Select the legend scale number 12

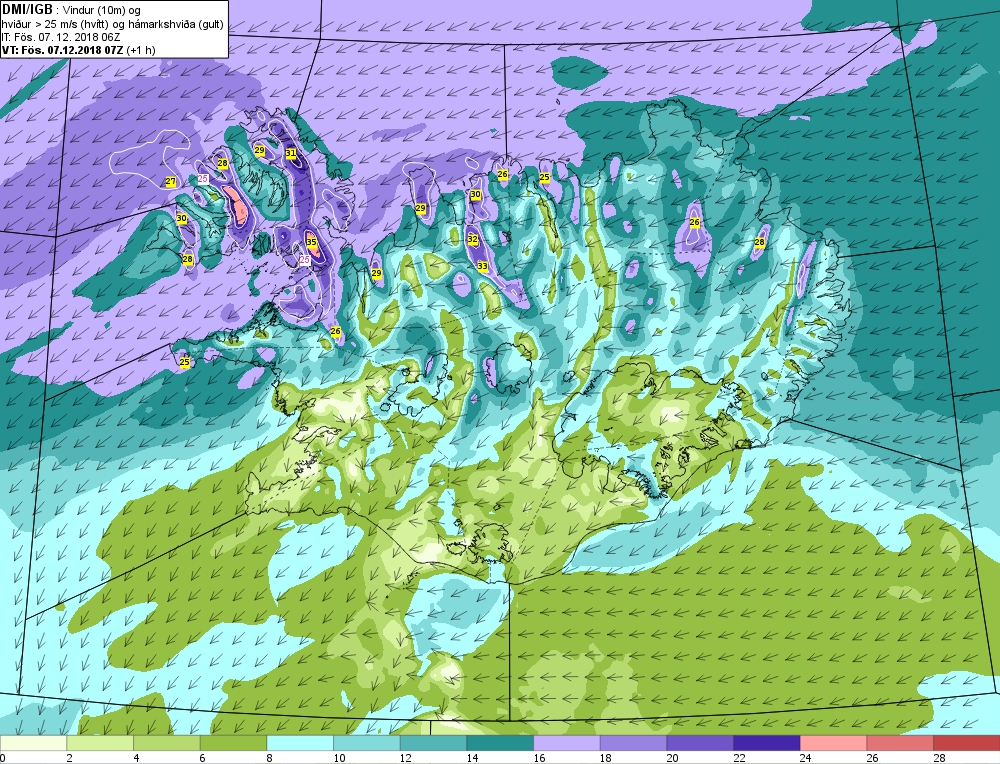[x=406, y=758]
